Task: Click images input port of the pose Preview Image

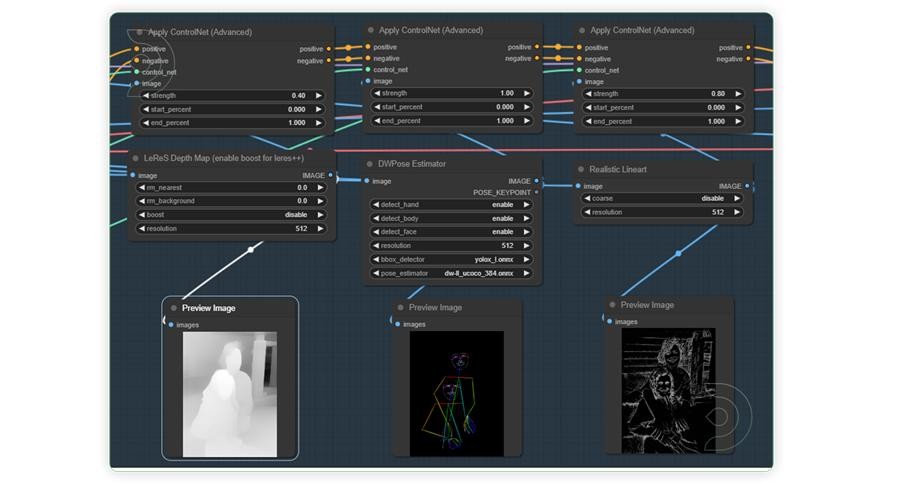Action: pyautogui.click(x=398, y=324)
